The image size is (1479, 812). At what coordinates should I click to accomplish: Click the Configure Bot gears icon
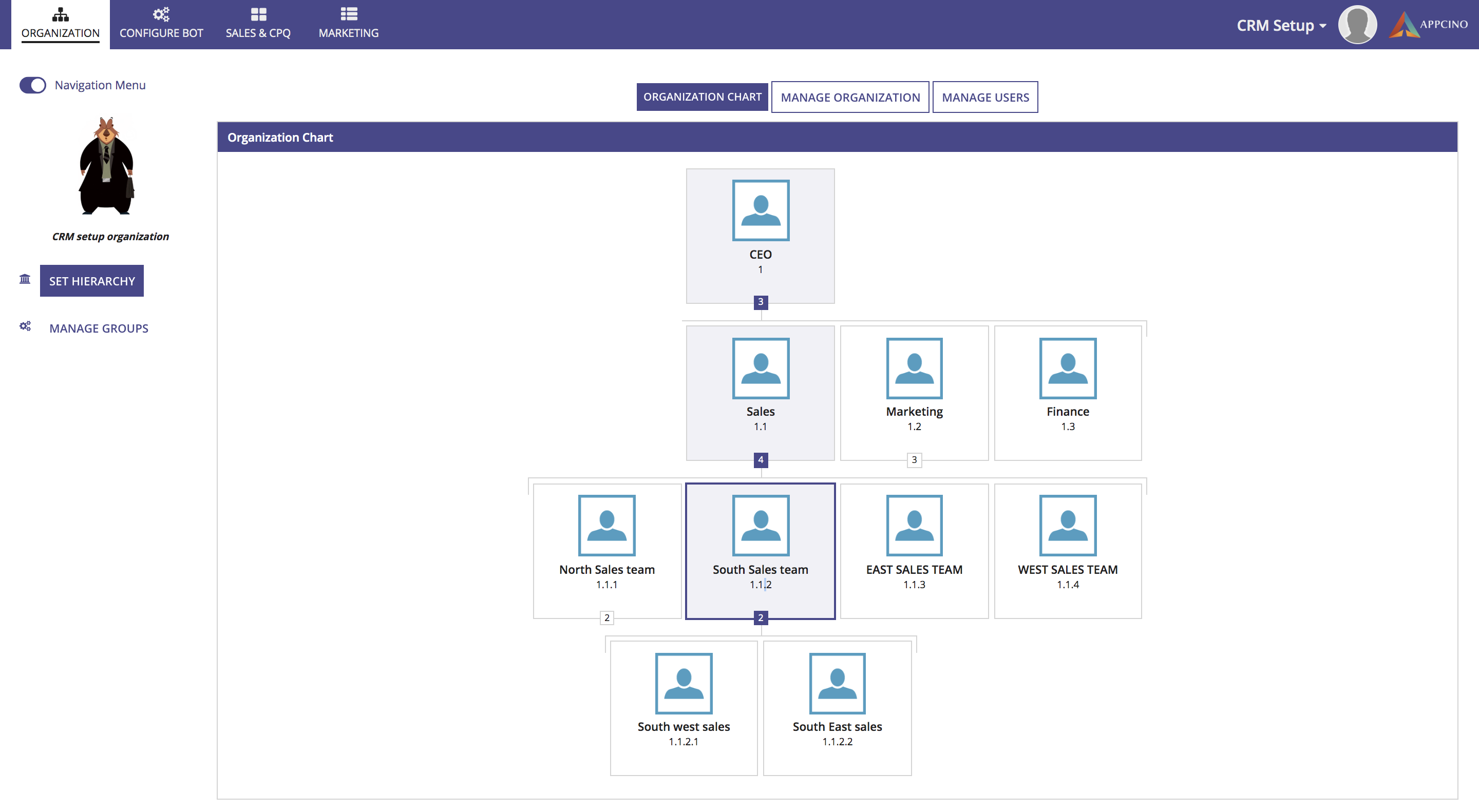161,14
